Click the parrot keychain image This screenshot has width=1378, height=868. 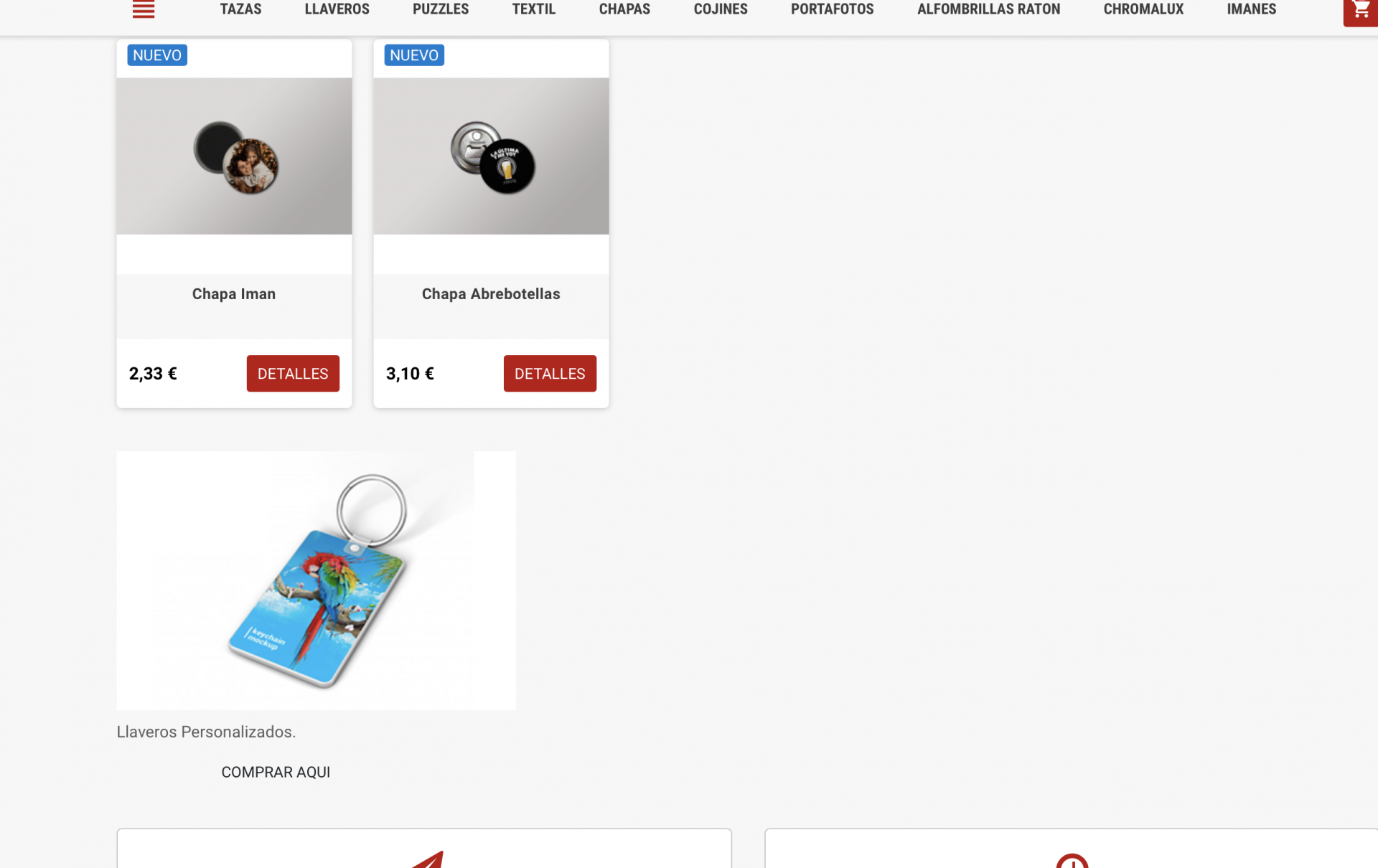[316, 581]
